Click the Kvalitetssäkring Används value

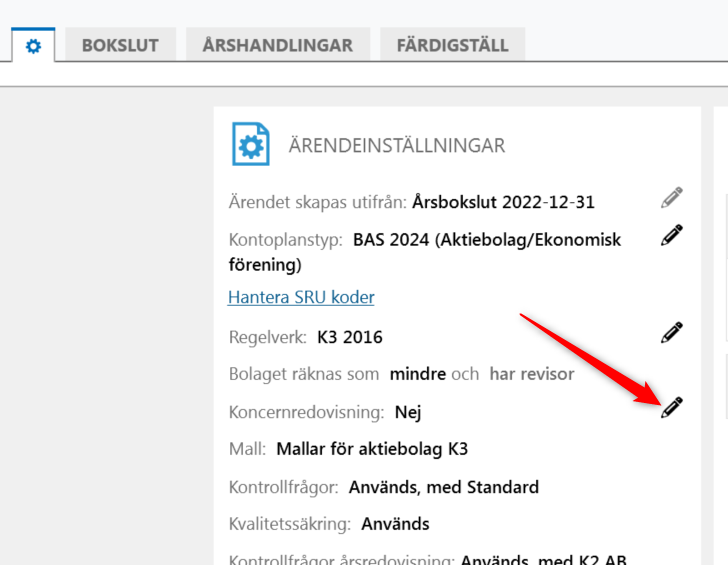click(395, 524)
